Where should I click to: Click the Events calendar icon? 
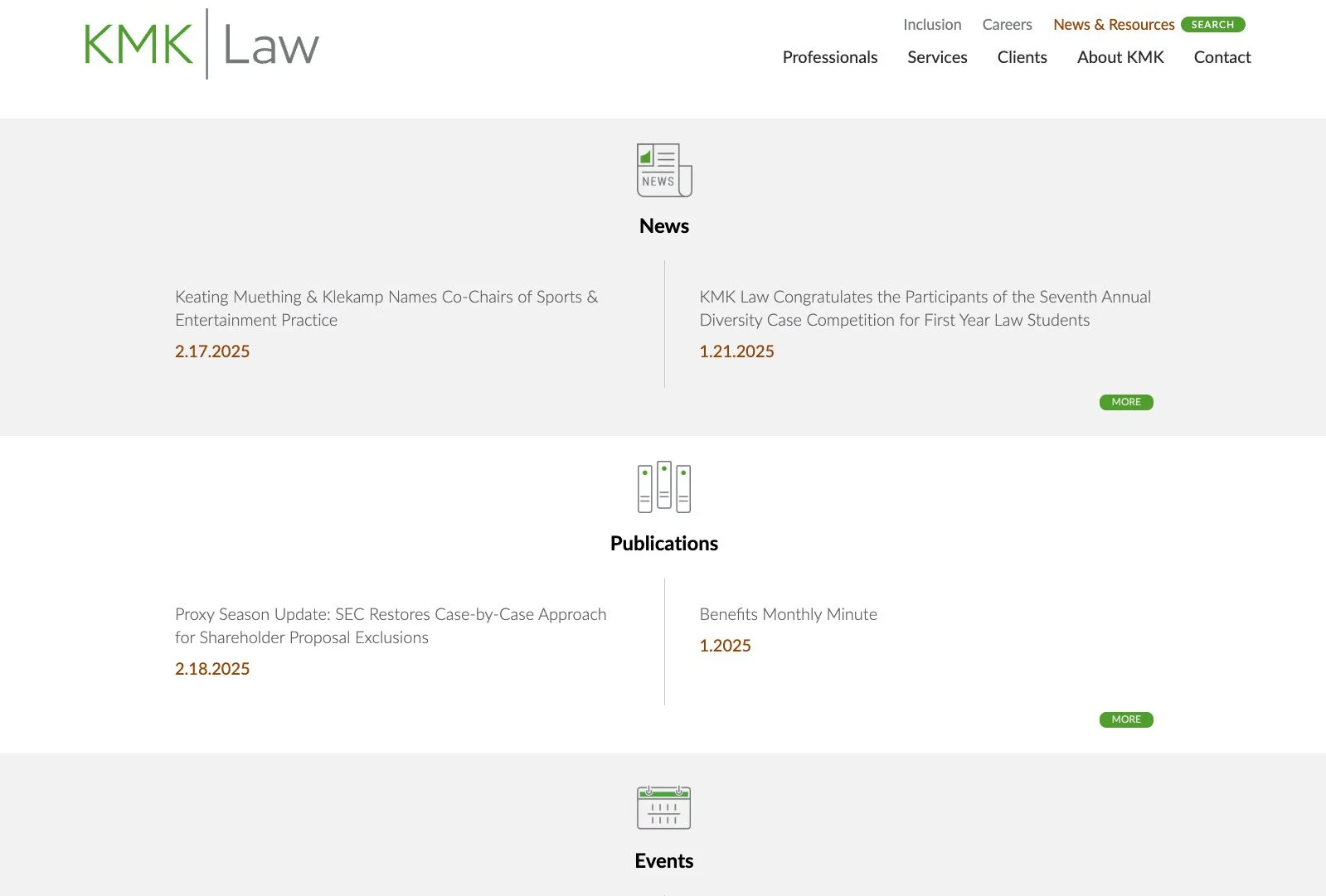[664, 807]
